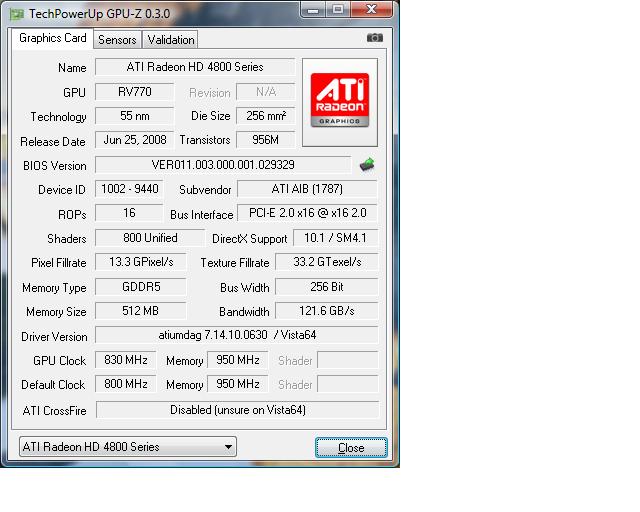The image size is (640, 512).
Task: Click GPU Clock row Memory 950 MHz field
Action: click(x=238, y=360)
